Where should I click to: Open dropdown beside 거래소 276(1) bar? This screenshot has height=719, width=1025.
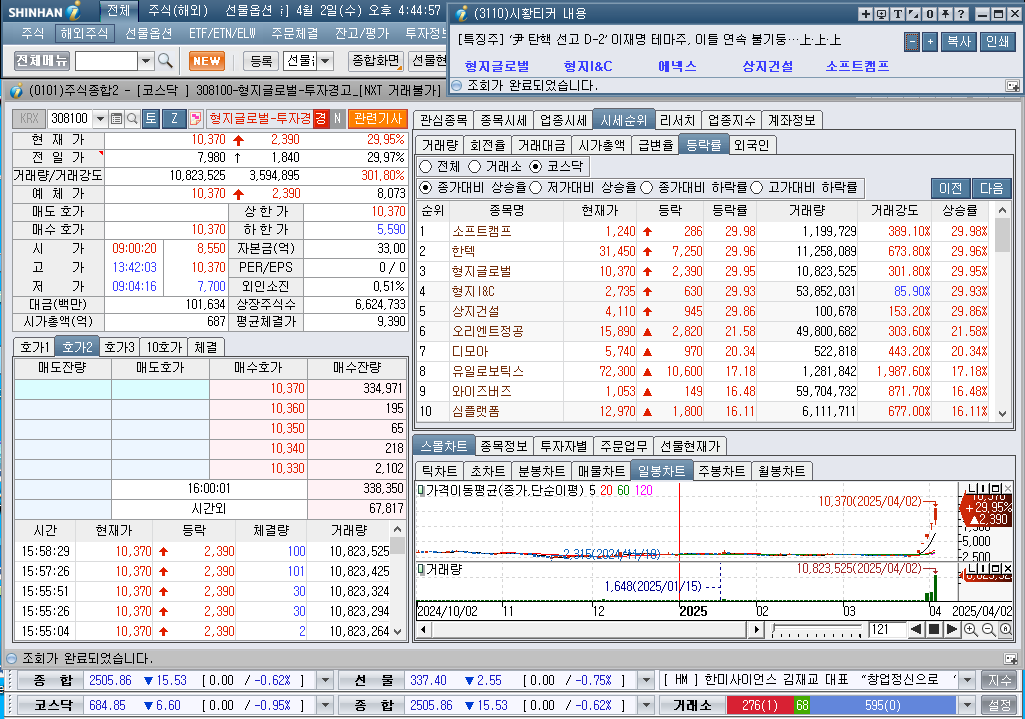[x=967, y=705]
